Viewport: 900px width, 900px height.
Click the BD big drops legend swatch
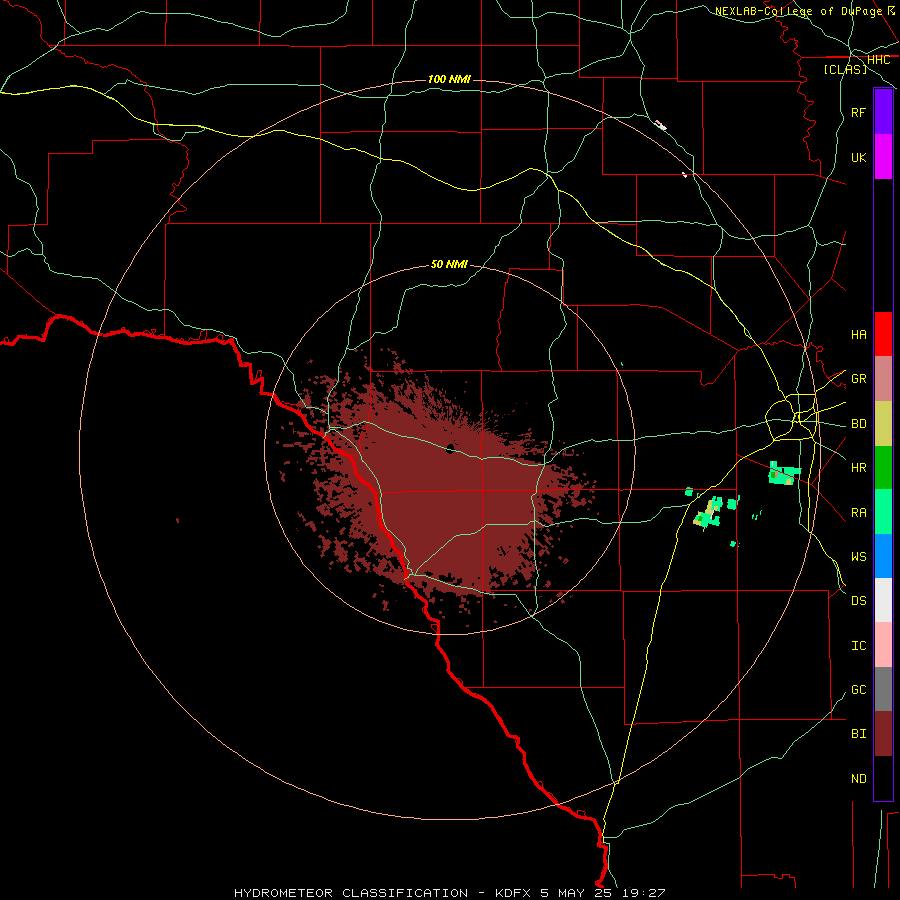(x=883, y=424)
